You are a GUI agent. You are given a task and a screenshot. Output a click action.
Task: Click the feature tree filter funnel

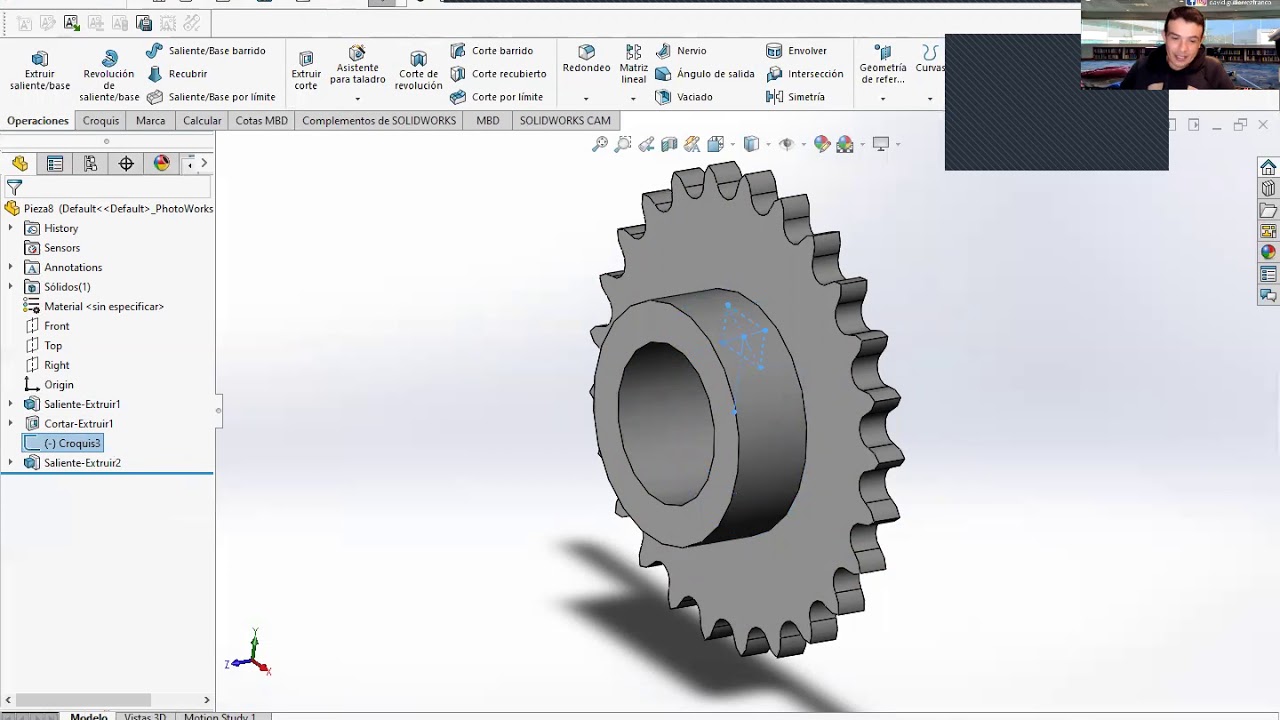[x=14, y=187]
